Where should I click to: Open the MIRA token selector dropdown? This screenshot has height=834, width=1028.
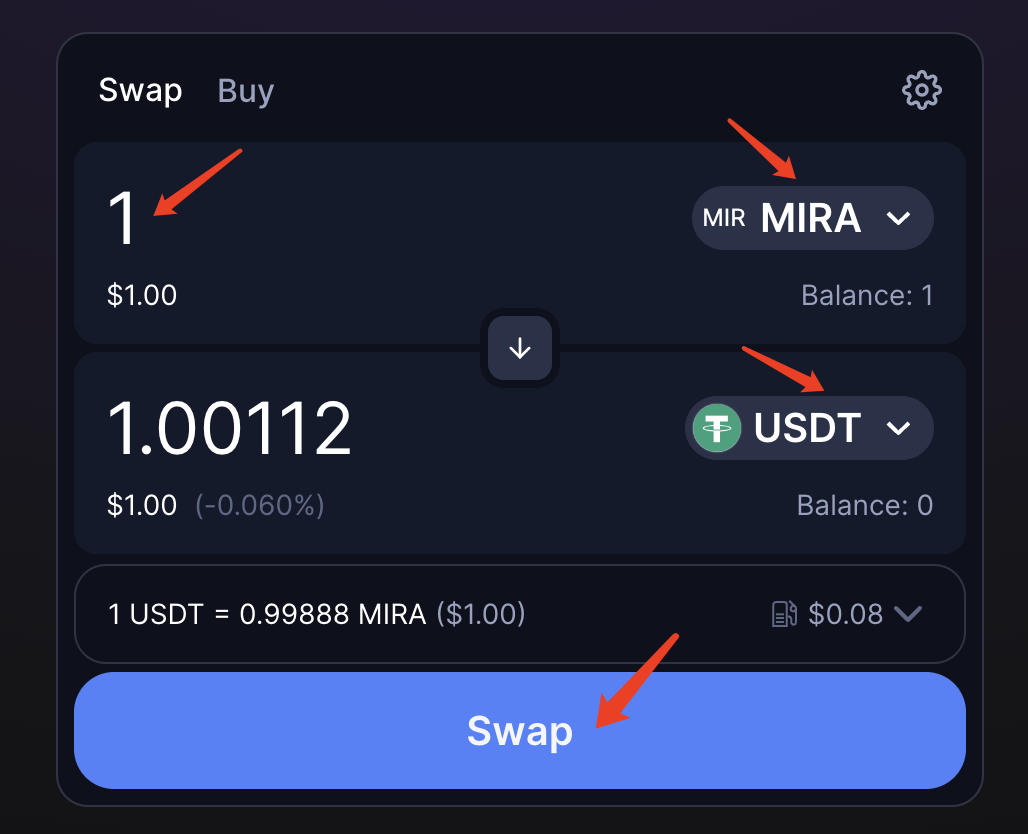coord(812,218)
